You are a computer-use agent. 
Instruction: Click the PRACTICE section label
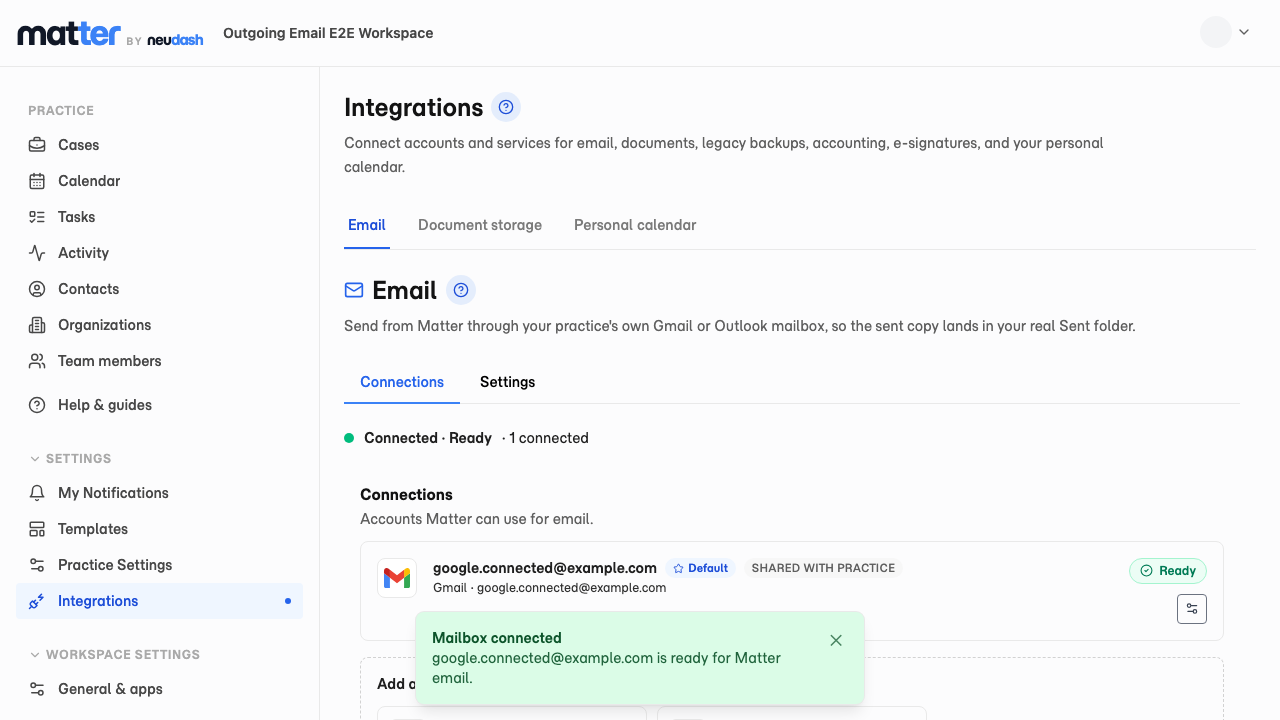61,111
